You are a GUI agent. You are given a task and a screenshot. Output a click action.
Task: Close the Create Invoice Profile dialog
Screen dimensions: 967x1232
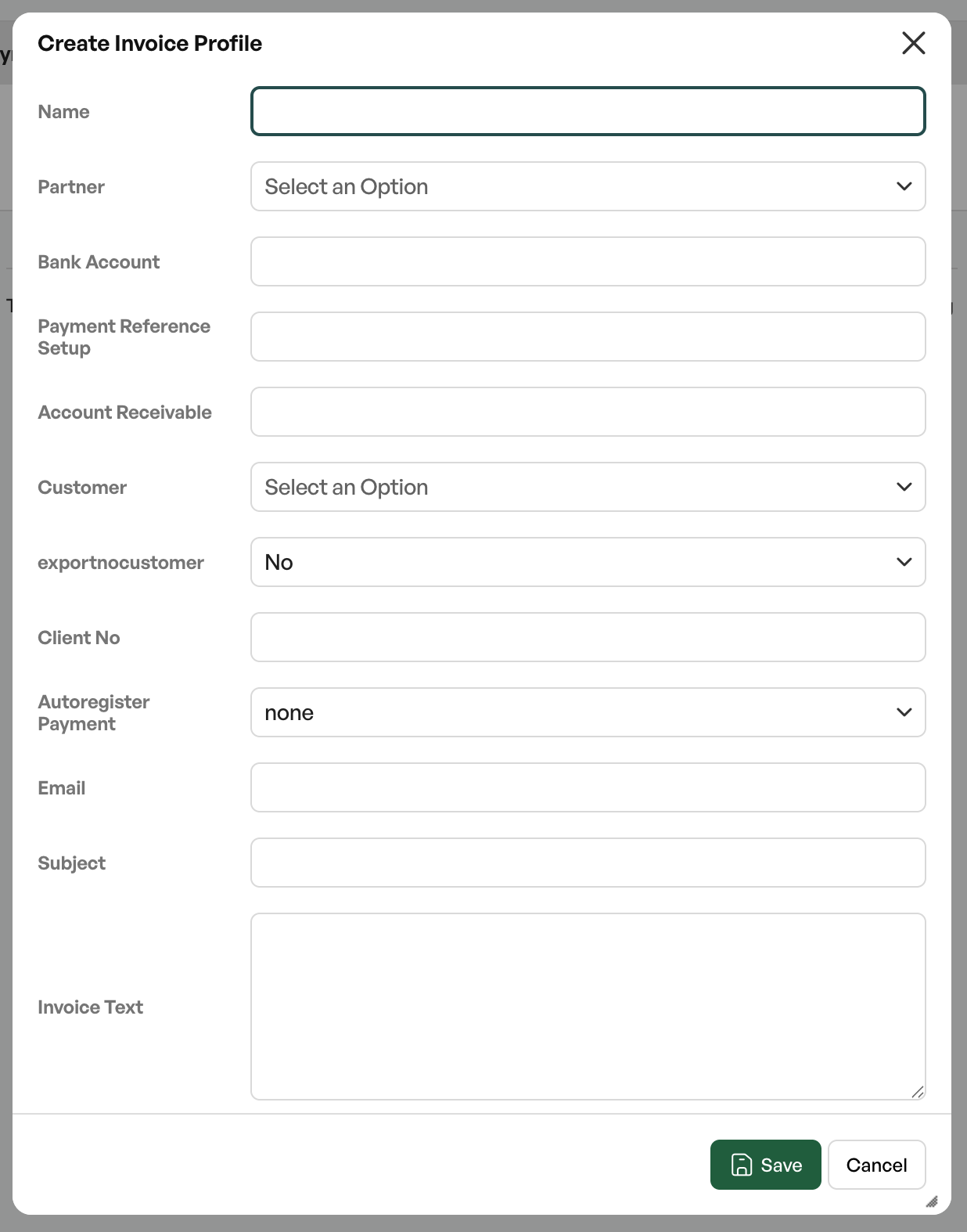point(913,43)
